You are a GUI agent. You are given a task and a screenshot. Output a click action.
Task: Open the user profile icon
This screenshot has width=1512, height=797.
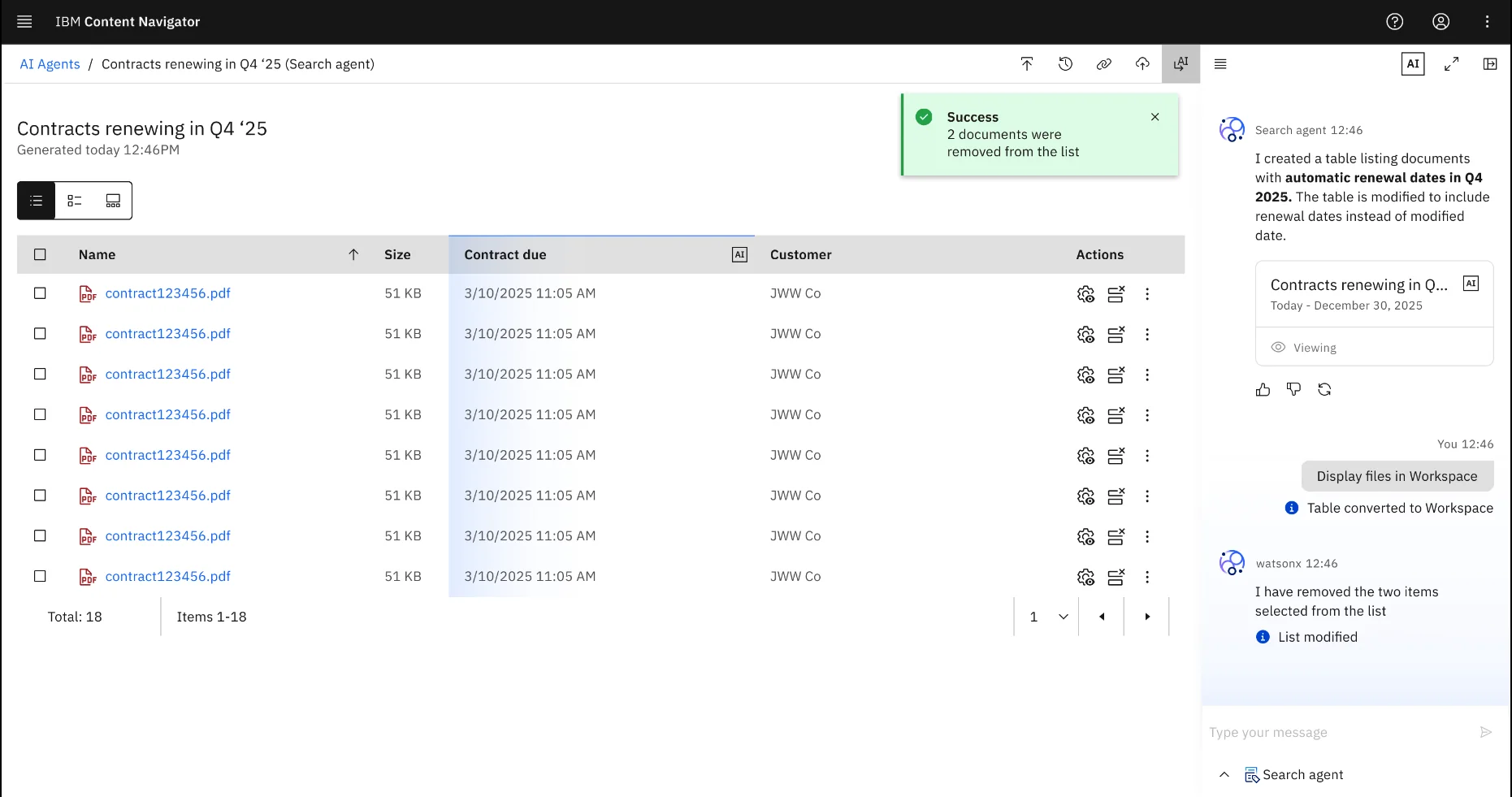[x=1441, y=22]
